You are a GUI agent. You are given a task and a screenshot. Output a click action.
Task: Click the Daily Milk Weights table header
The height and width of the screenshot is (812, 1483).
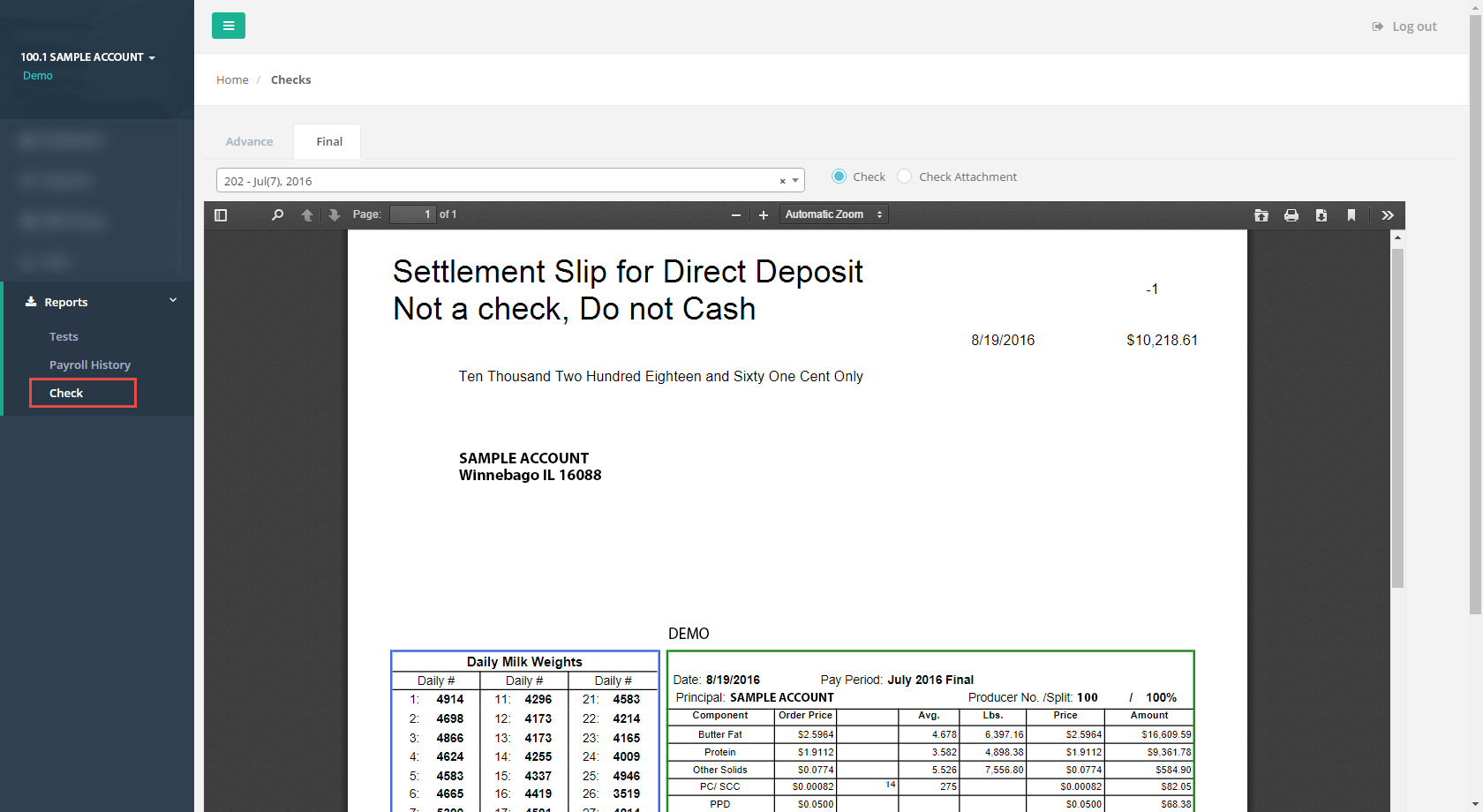point(524,662)
